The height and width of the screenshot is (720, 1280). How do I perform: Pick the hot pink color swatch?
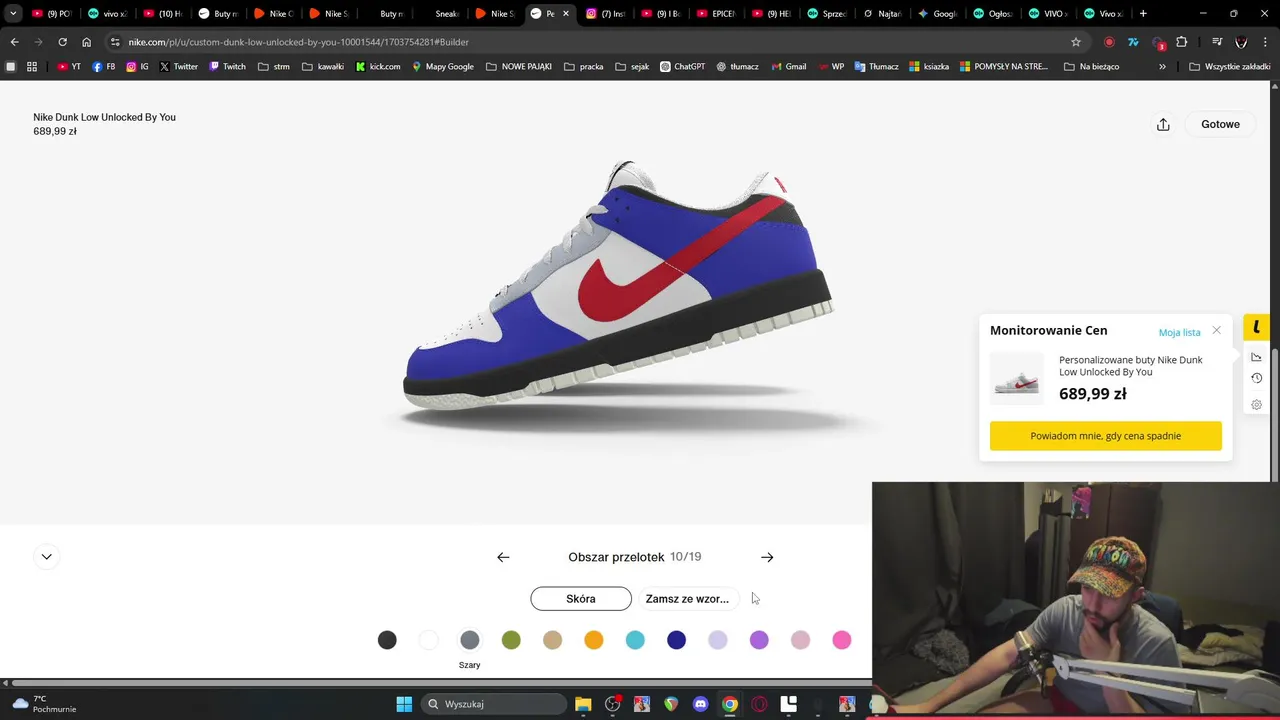point(842,640)
